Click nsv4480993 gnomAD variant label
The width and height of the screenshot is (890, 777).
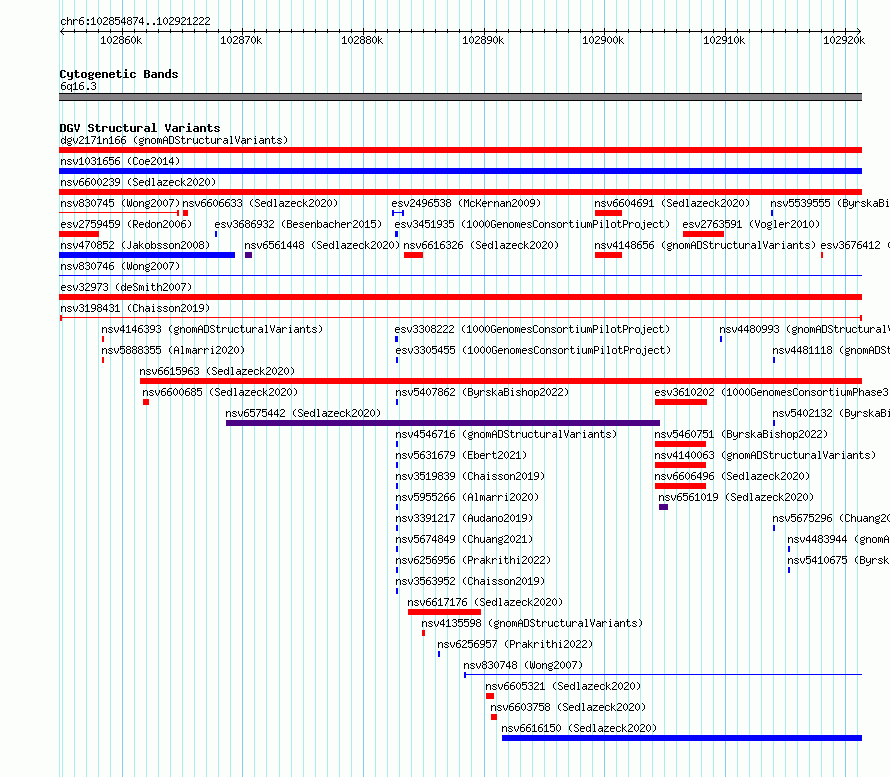pos(804,329)
